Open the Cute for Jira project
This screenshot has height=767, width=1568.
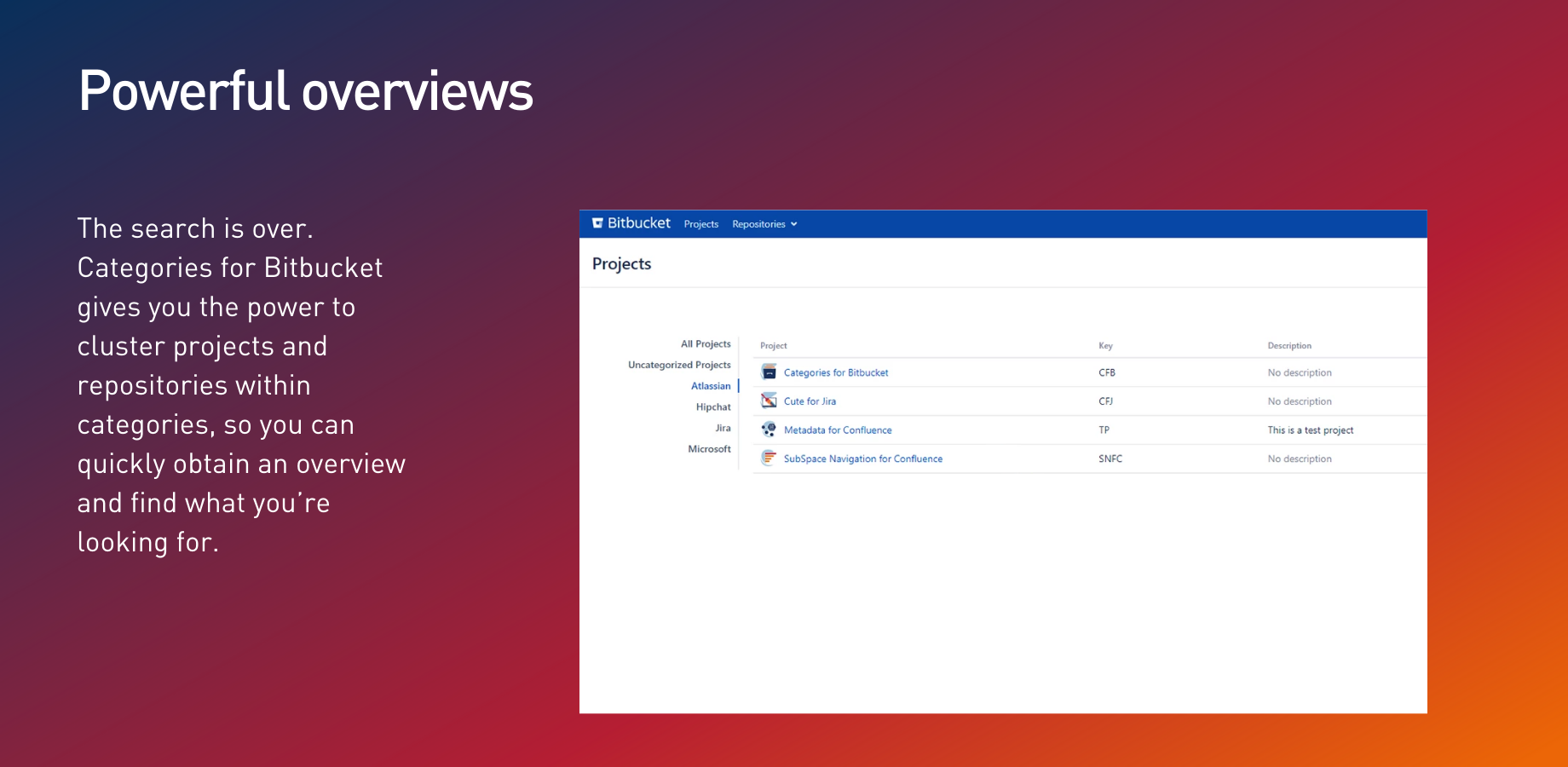810,401
